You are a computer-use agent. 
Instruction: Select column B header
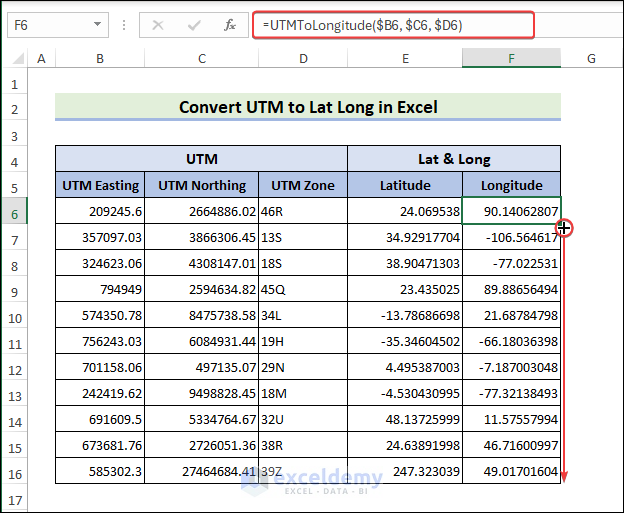(x=100, y=59)
